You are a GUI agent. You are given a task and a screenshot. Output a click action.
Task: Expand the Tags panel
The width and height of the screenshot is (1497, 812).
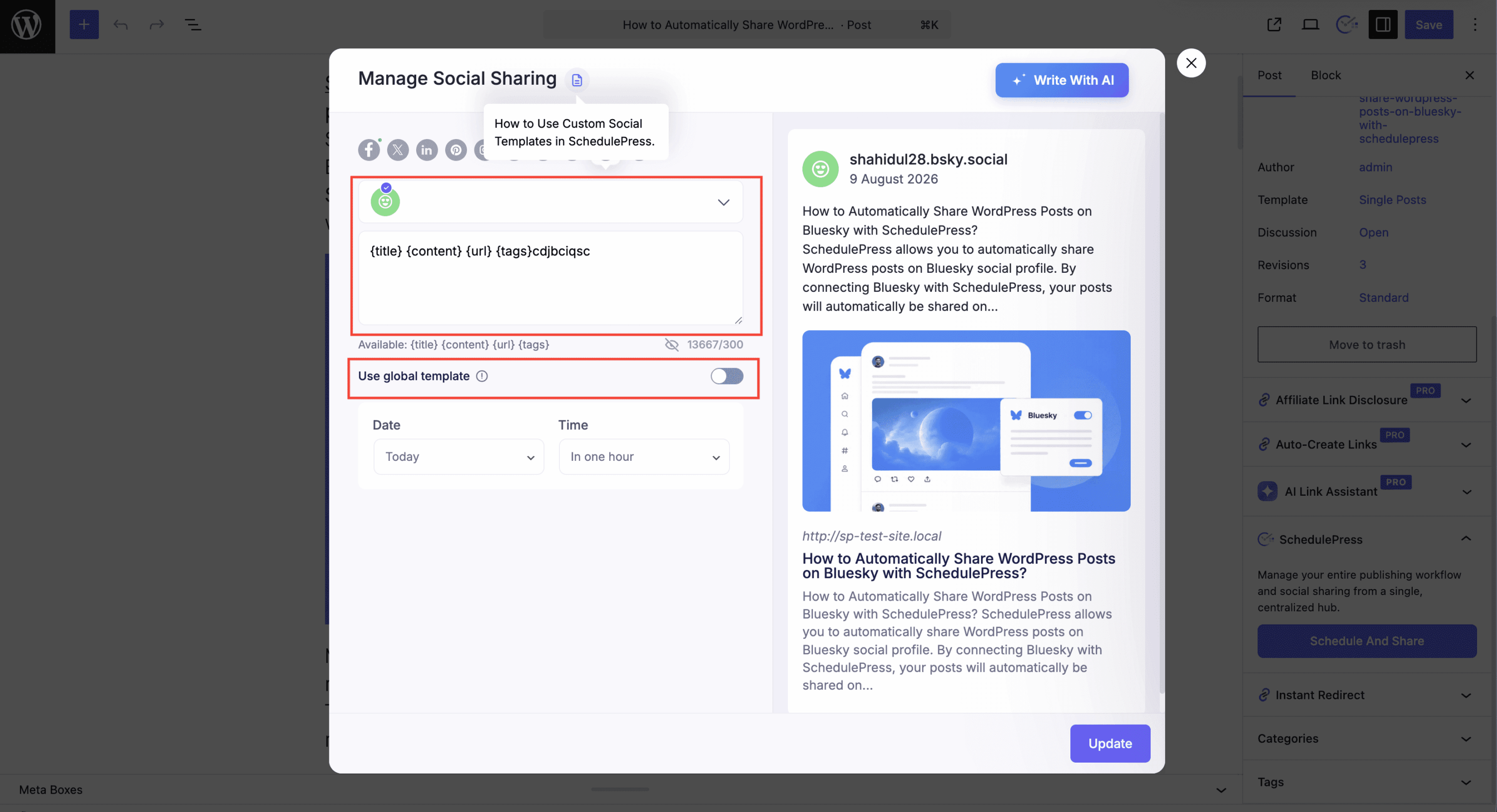point(1366,782)
